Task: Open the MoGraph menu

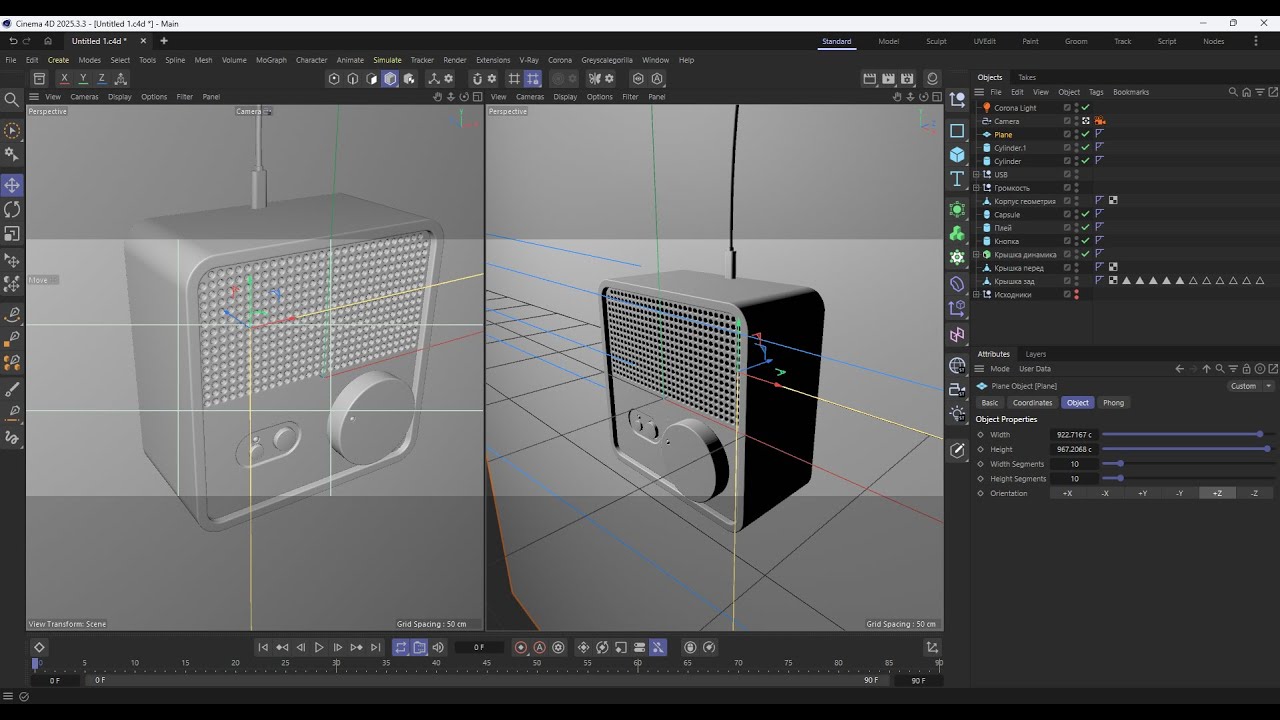Action: coord(271,60)
